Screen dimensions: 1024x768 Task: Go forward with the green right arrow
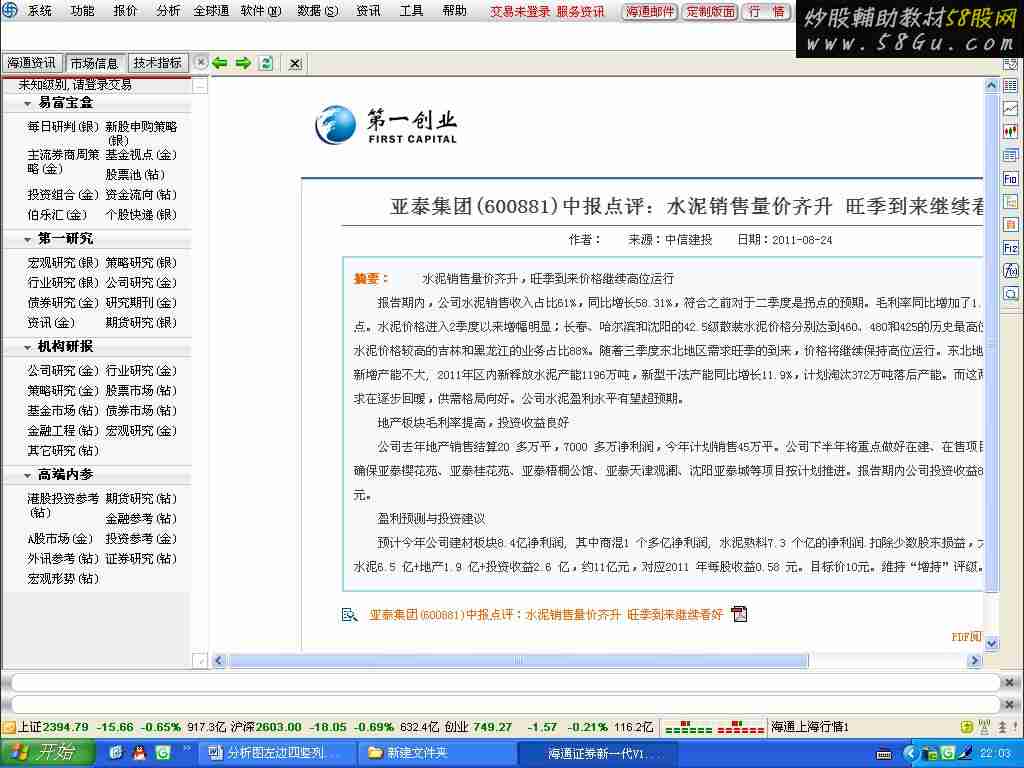click(x=243, y=63)
